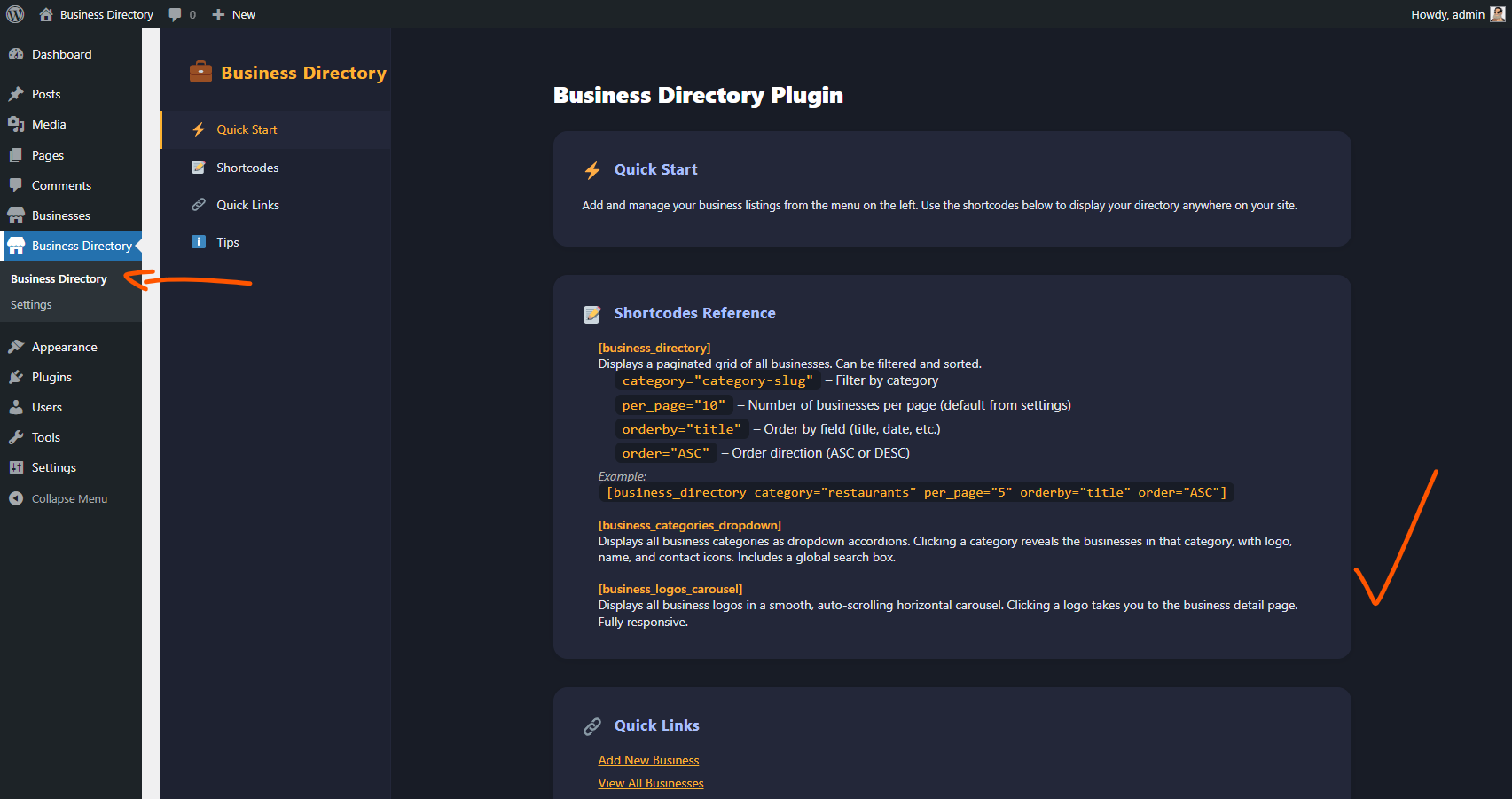Click the Business Directory briefcase header icon
The height and width of the screenshot is (799, 1512).
pyautogui.click(x=200, y=72)
